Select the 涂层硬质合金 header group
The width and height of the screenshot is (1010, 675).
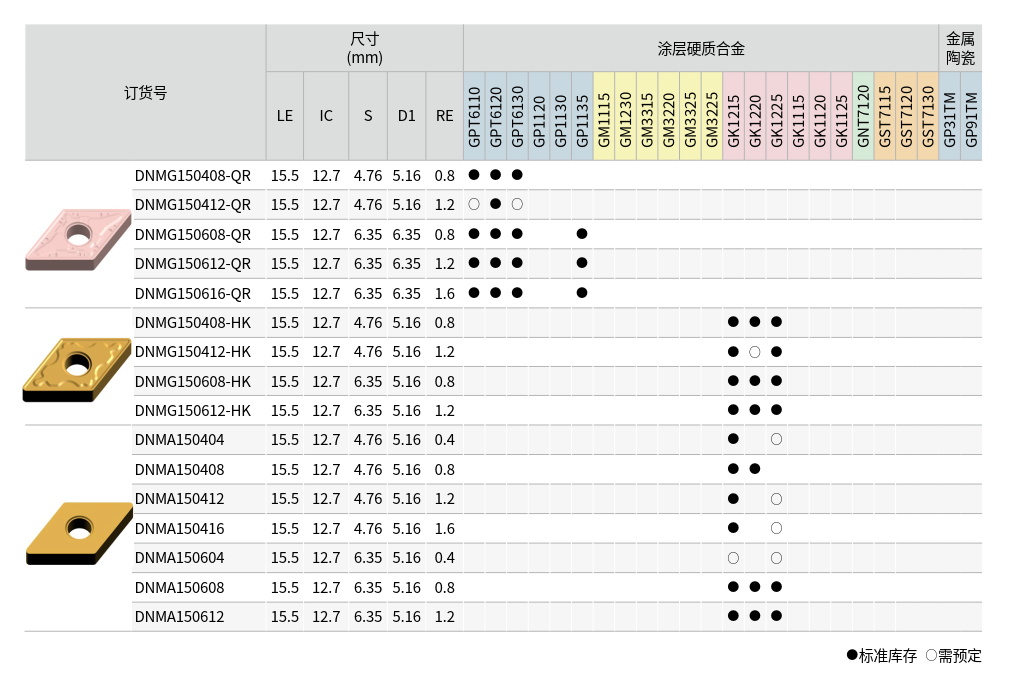coord(701,48)
